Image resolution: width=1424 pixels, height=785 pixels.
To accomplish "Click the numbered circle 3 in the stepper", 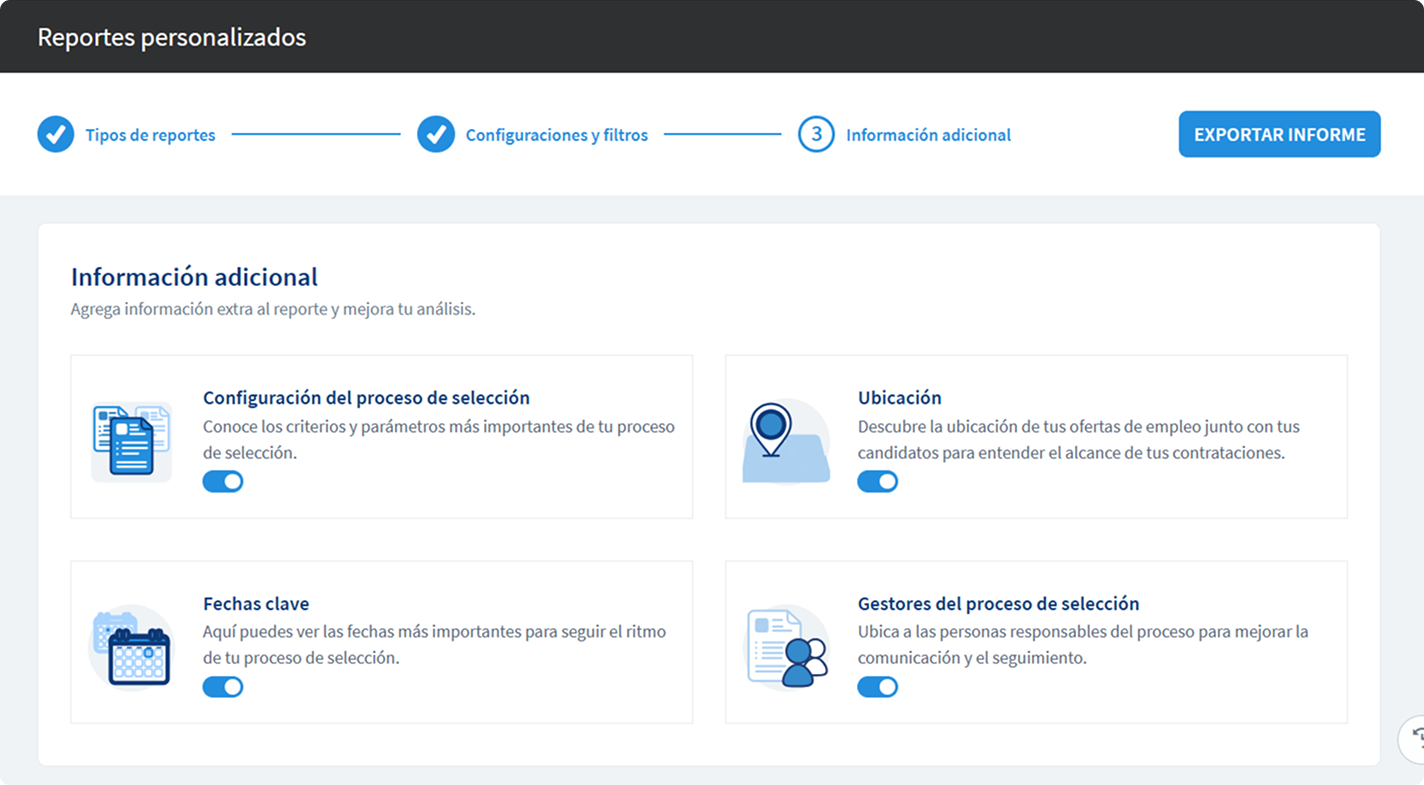I will click(816, 134).
